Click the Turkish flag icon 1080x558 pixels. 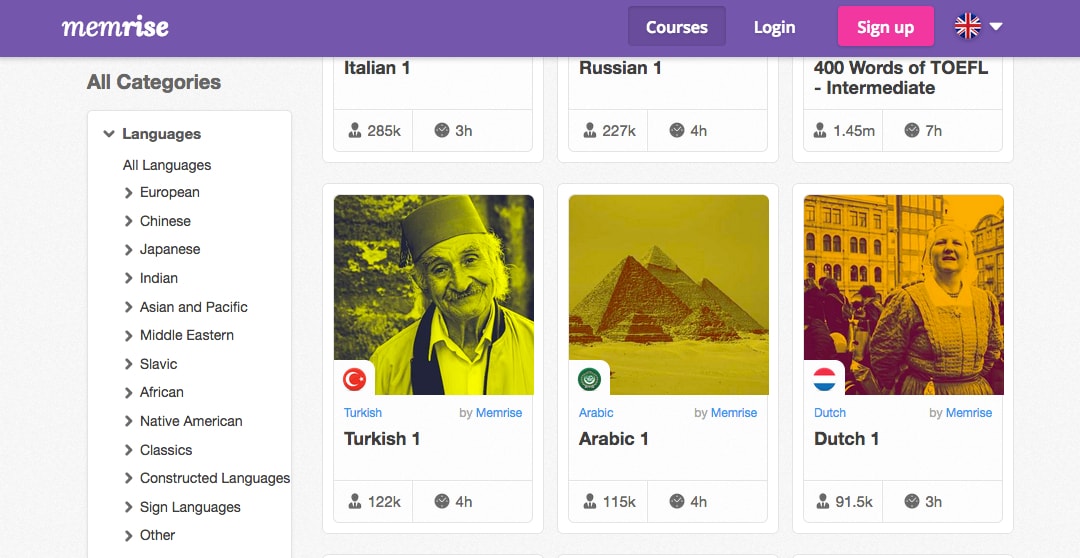pos(355,379)
